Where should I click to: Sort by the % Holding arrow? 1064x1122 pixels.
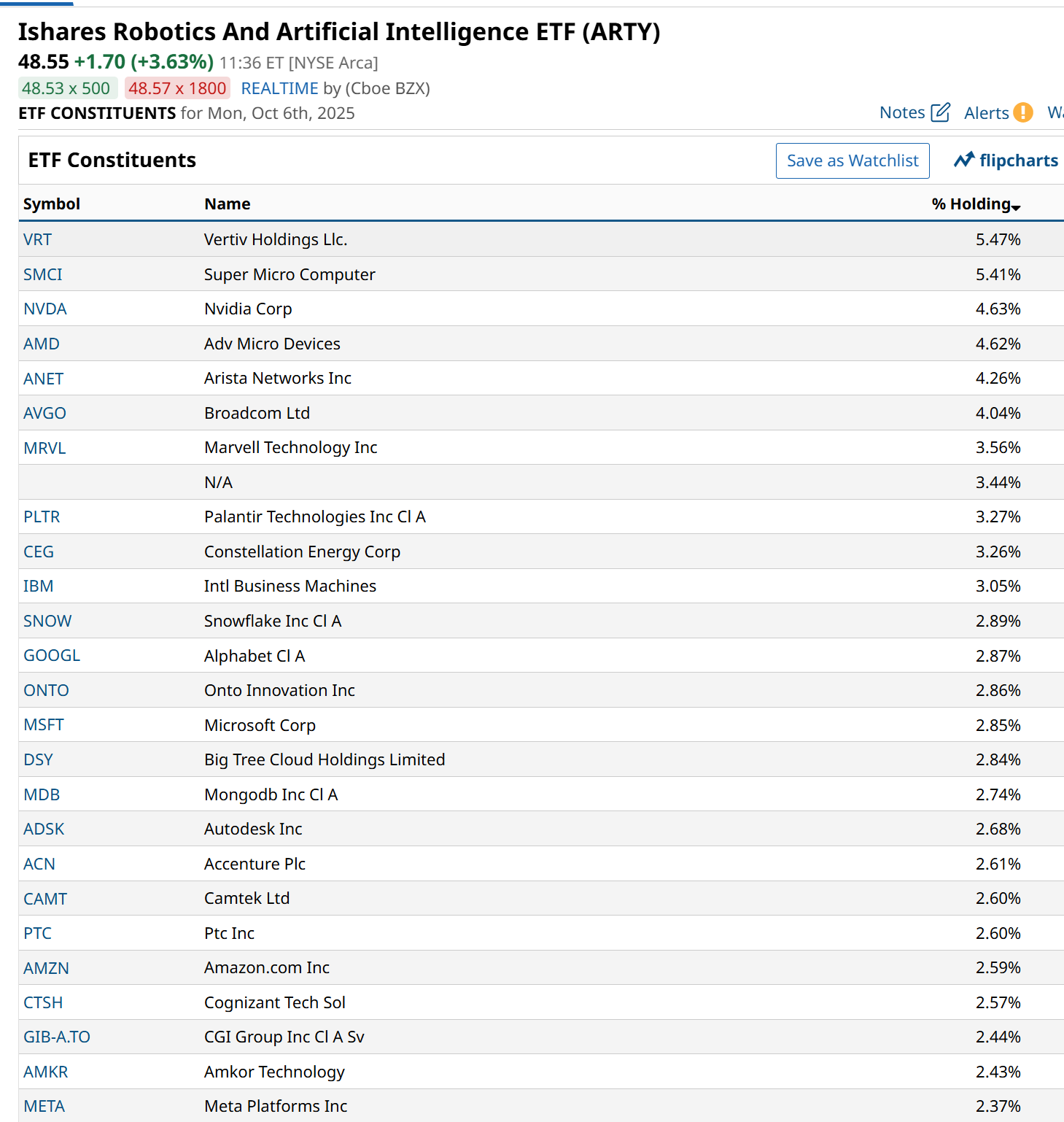[1016, 208]
